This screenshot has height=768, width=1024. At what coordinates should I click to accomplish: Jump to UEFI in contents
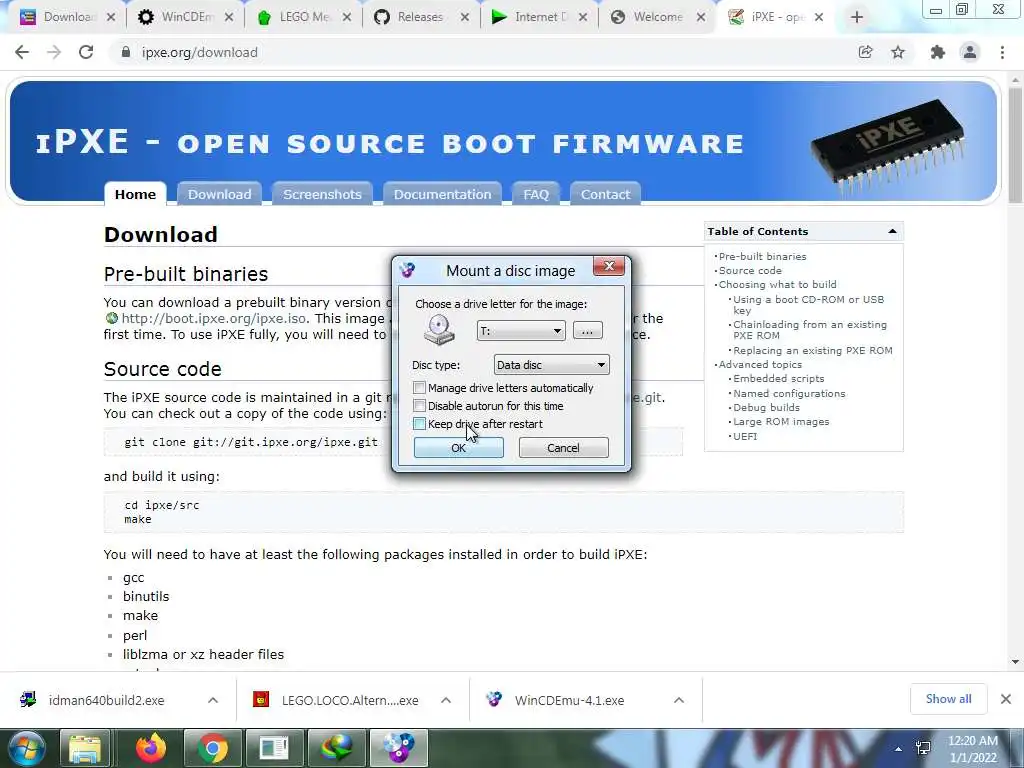(x=745, y=436)
